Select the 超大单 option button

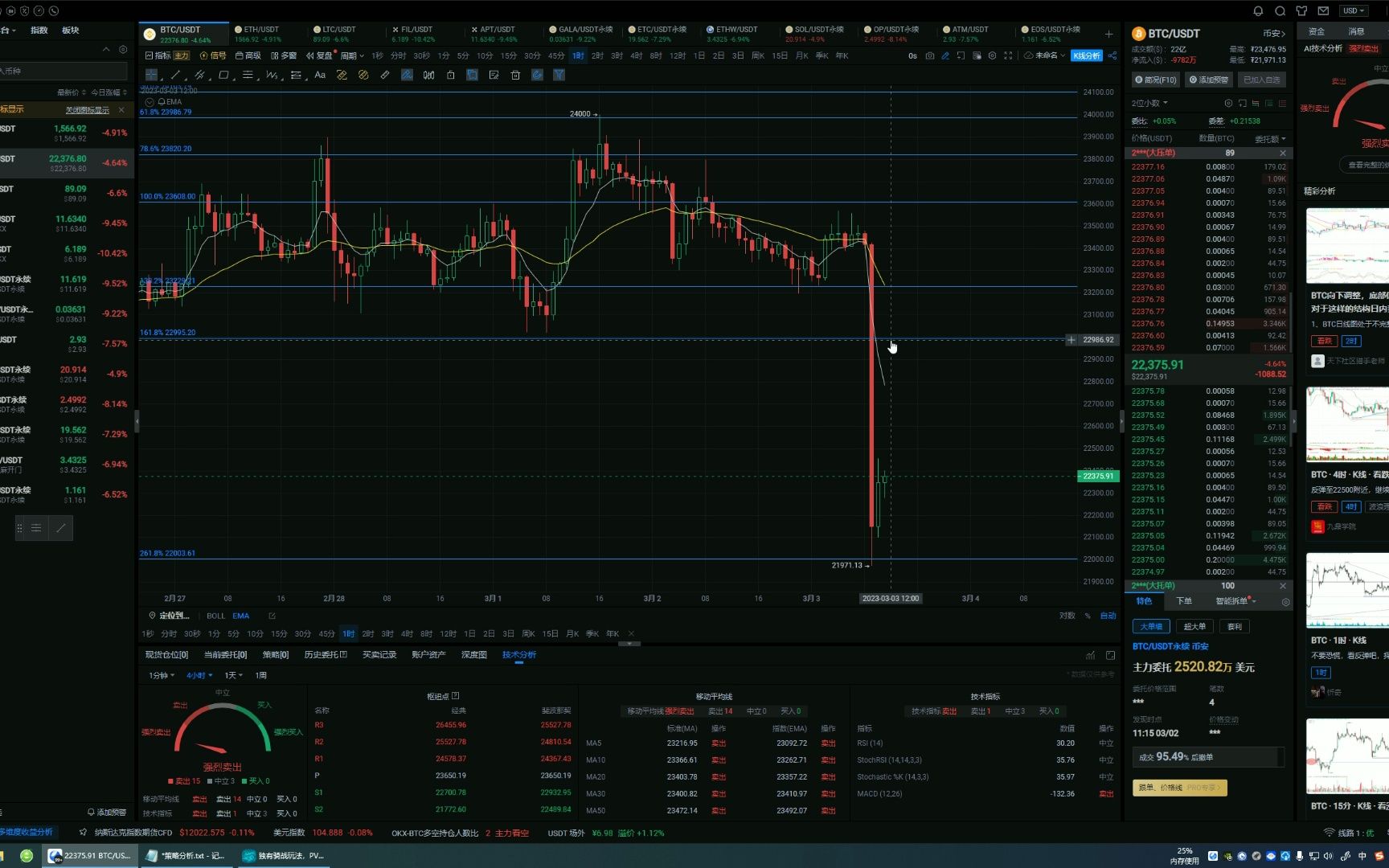click(x=1194, y=626)
